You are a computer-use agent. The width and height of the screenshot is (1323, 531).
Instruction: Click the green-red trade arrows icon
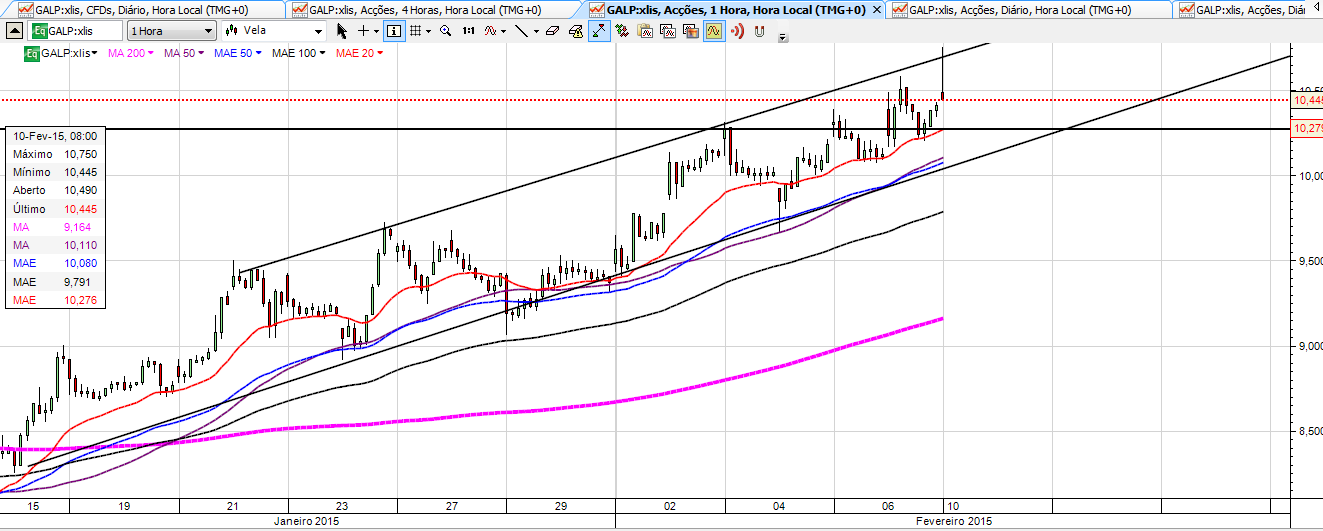622,31
